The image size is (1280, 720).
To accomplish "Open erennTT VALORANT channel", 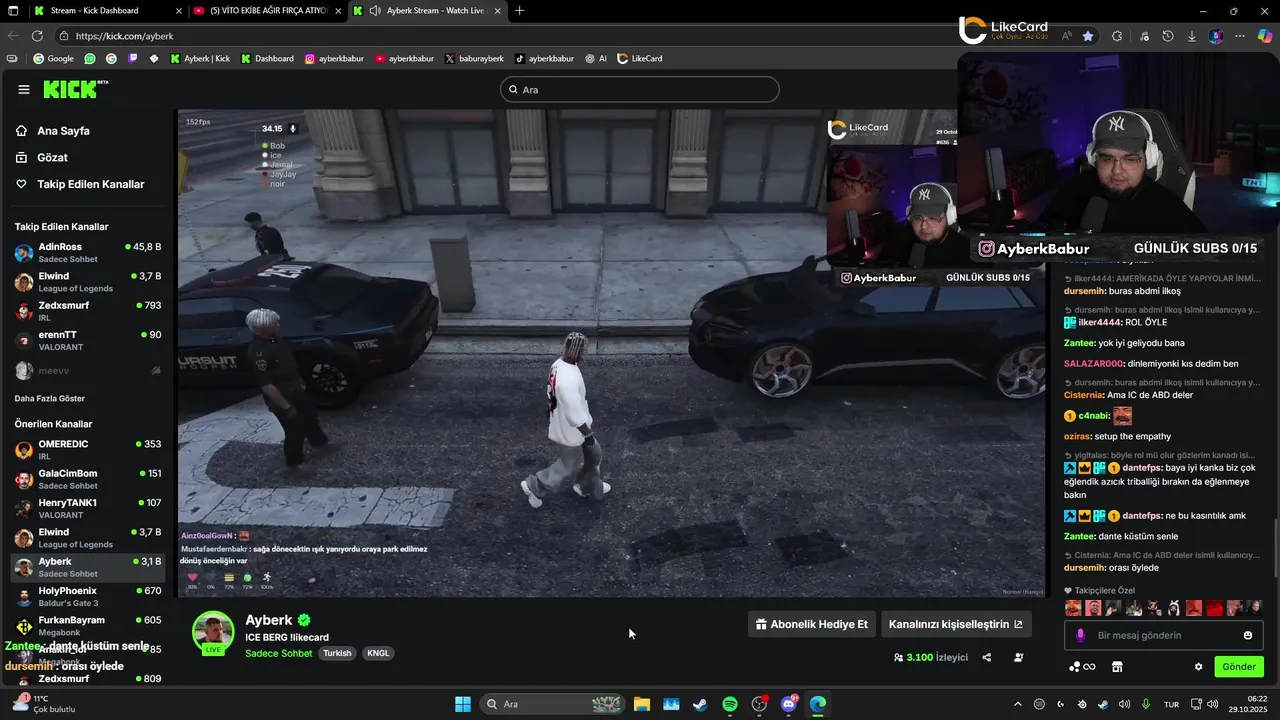I will pos(88,341).
